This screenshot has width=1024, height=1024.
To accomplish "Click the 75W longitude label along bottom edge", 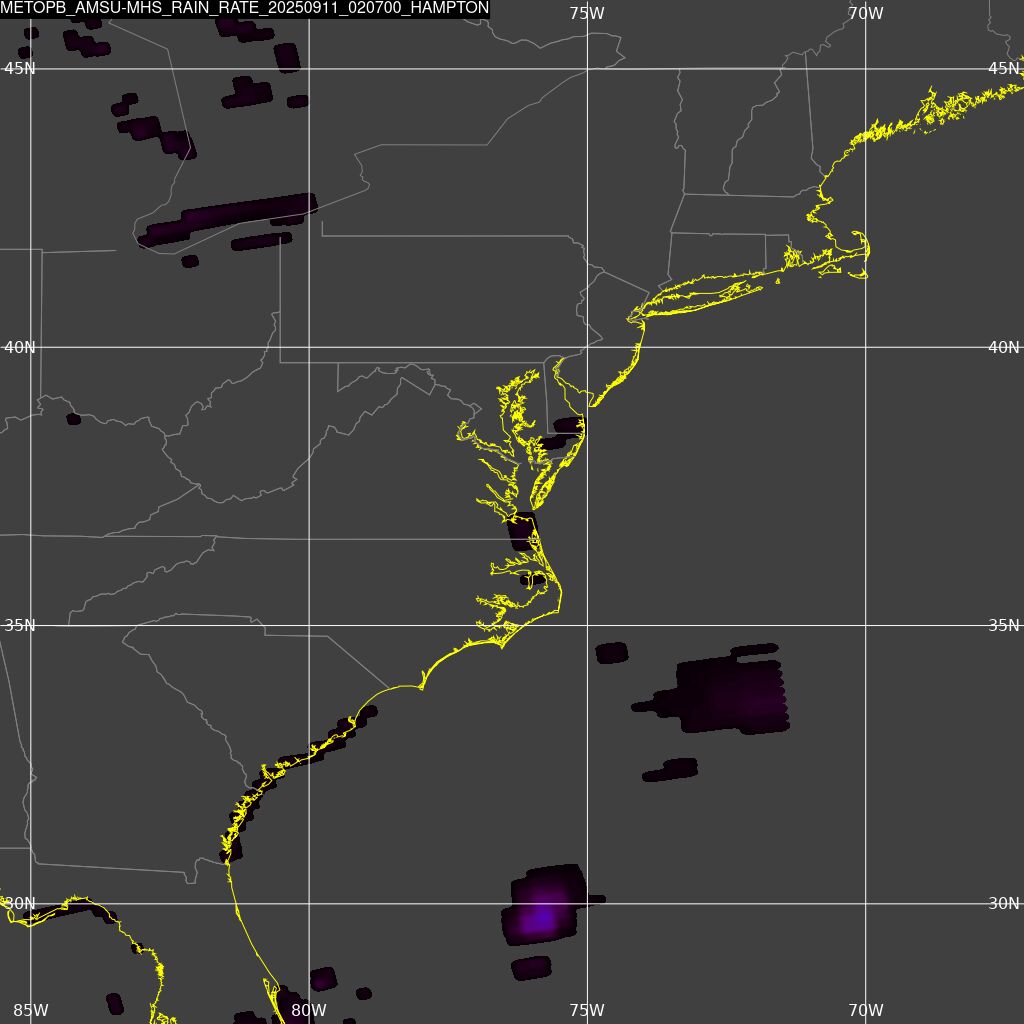I will 587,1010.
